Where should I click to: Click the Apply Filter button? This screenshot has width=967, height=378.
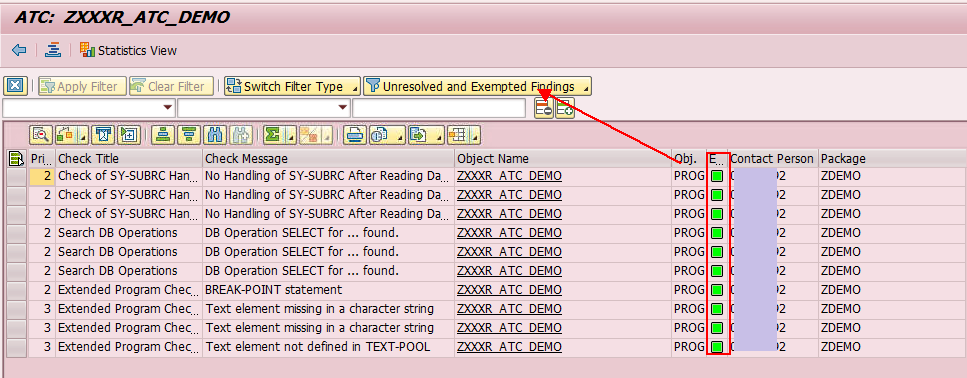point(82,86)
